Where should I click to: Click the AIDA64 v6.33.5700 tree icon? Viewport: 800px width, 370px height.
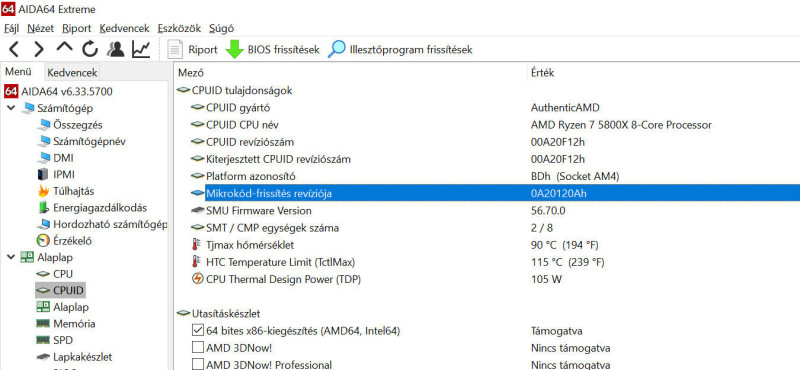tap(11, 91)
